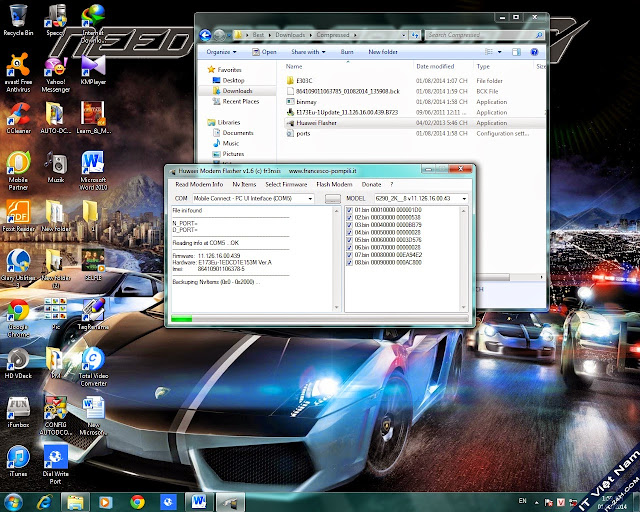Open the Donate menu
The height and width of the screenshot is (512, 640).
tap(371, 185)
